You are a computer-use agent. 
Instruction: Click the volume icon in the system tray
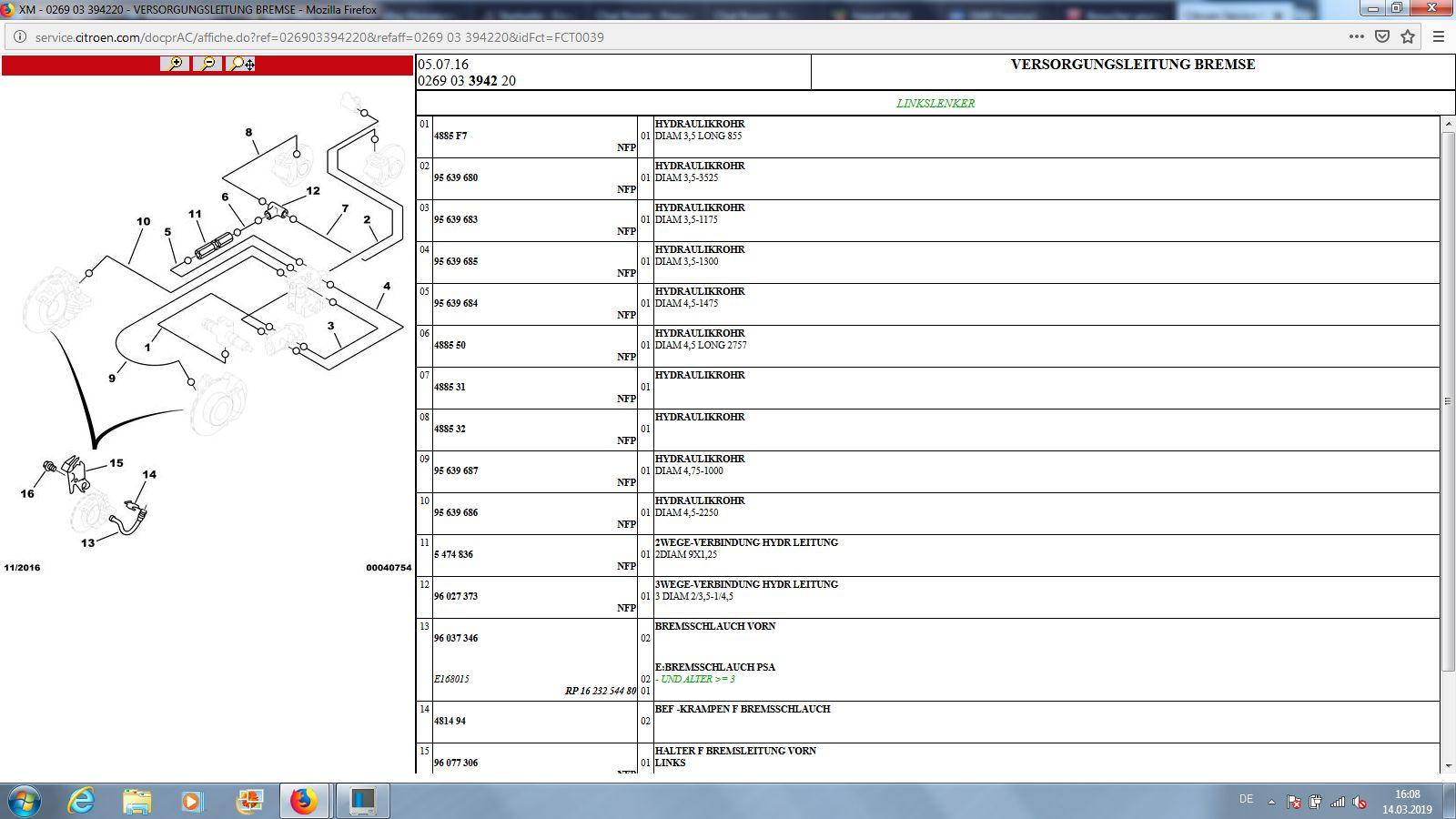[x=1360, y=802]
